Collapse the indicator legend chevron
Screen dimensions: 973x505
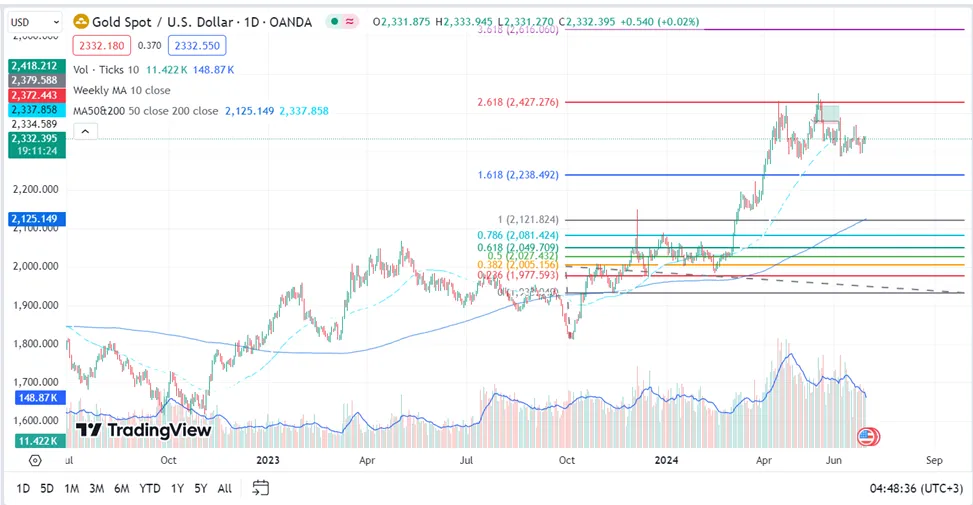[x=86, y=132]
